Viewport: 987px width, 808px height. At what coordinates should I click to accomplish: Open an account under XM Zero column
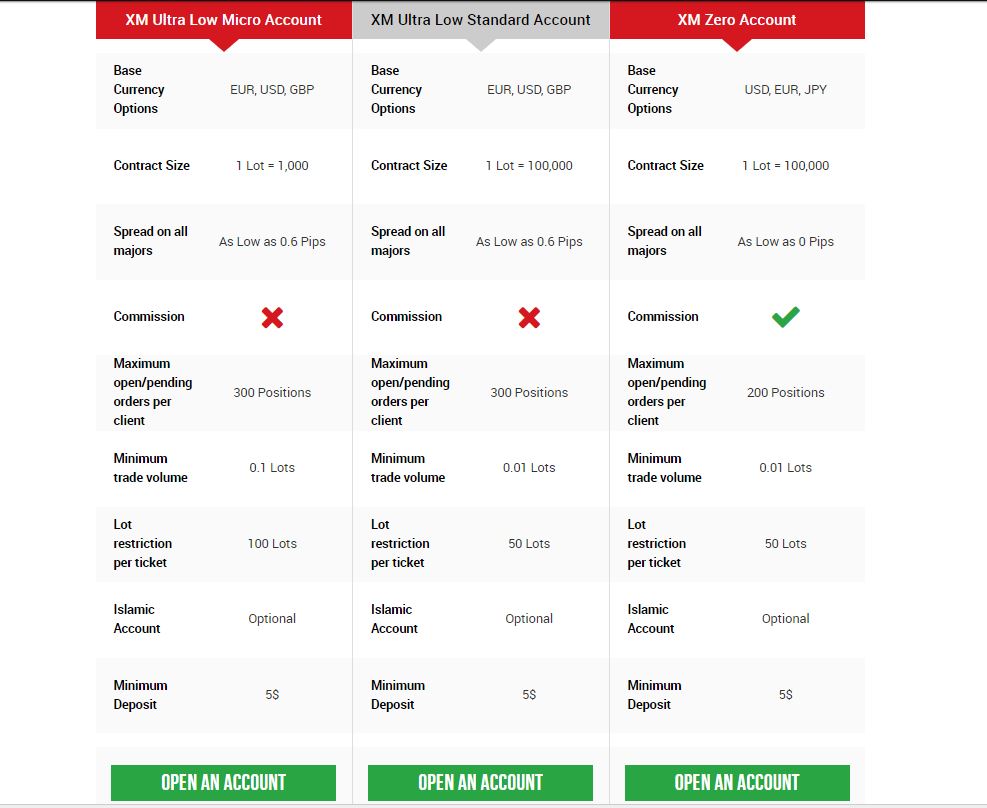737,782
